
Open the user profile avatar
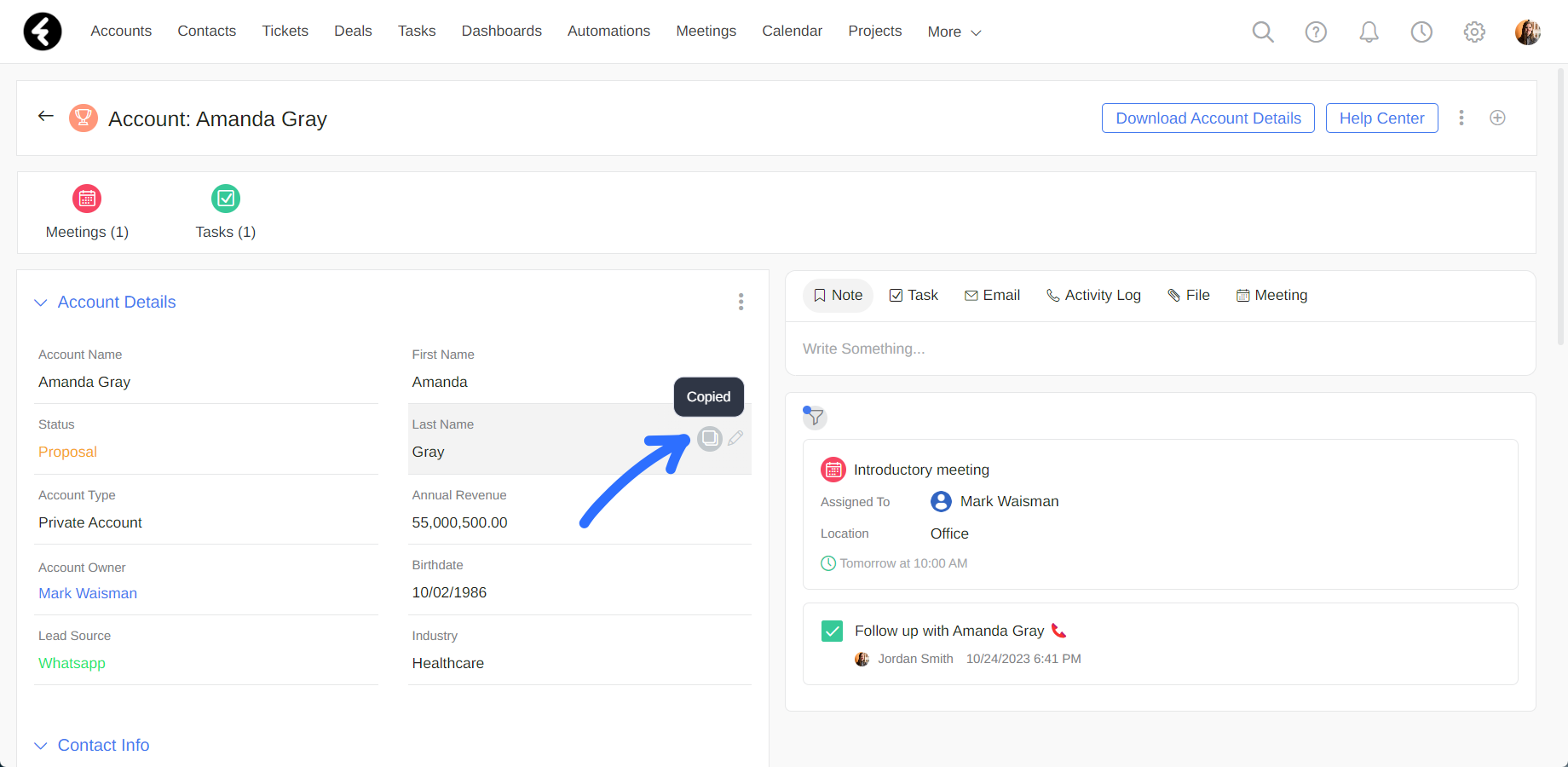1527,32
